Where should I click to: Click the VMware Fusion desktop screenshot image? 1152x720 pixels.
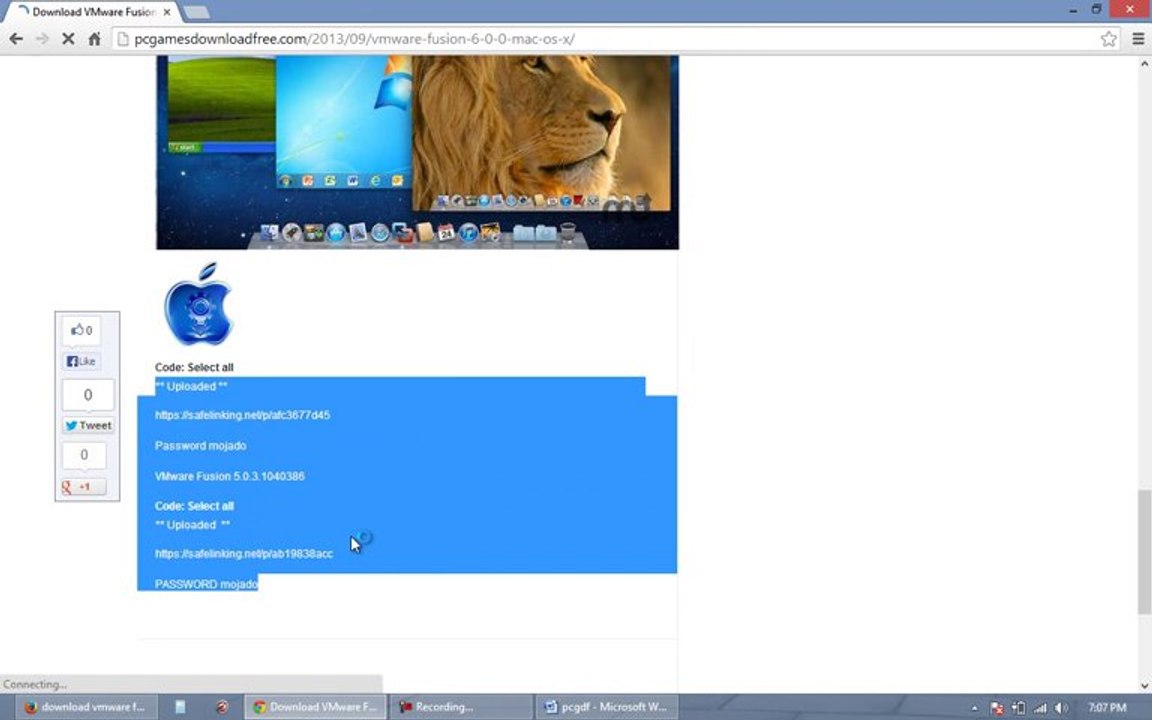[x=417, y=152]
